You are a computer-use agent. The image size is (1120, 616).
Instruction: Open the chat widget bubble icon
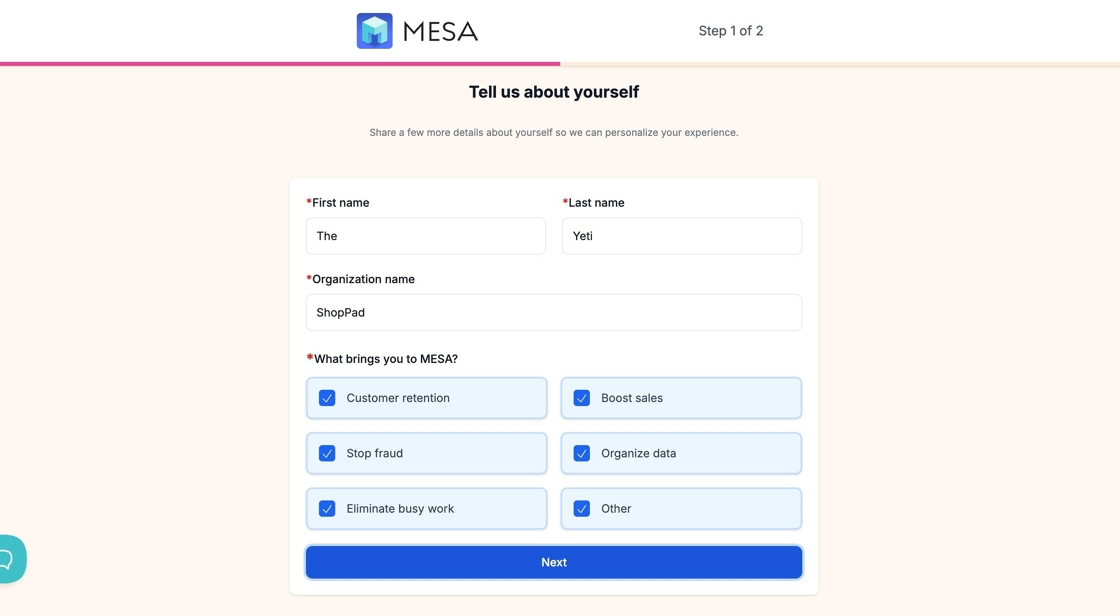click(10, 559)
